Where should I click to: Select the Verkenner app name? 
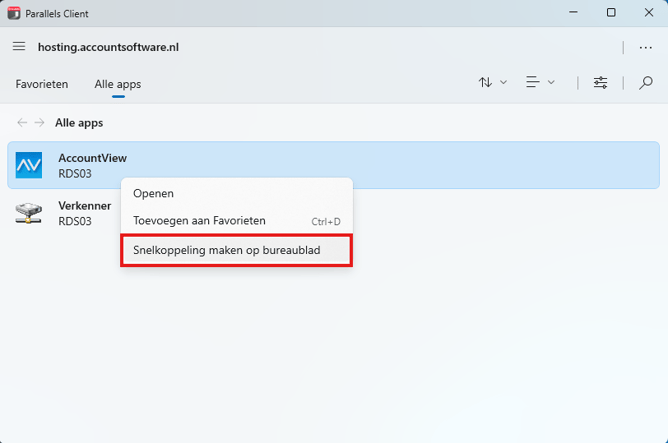[85, 206]
